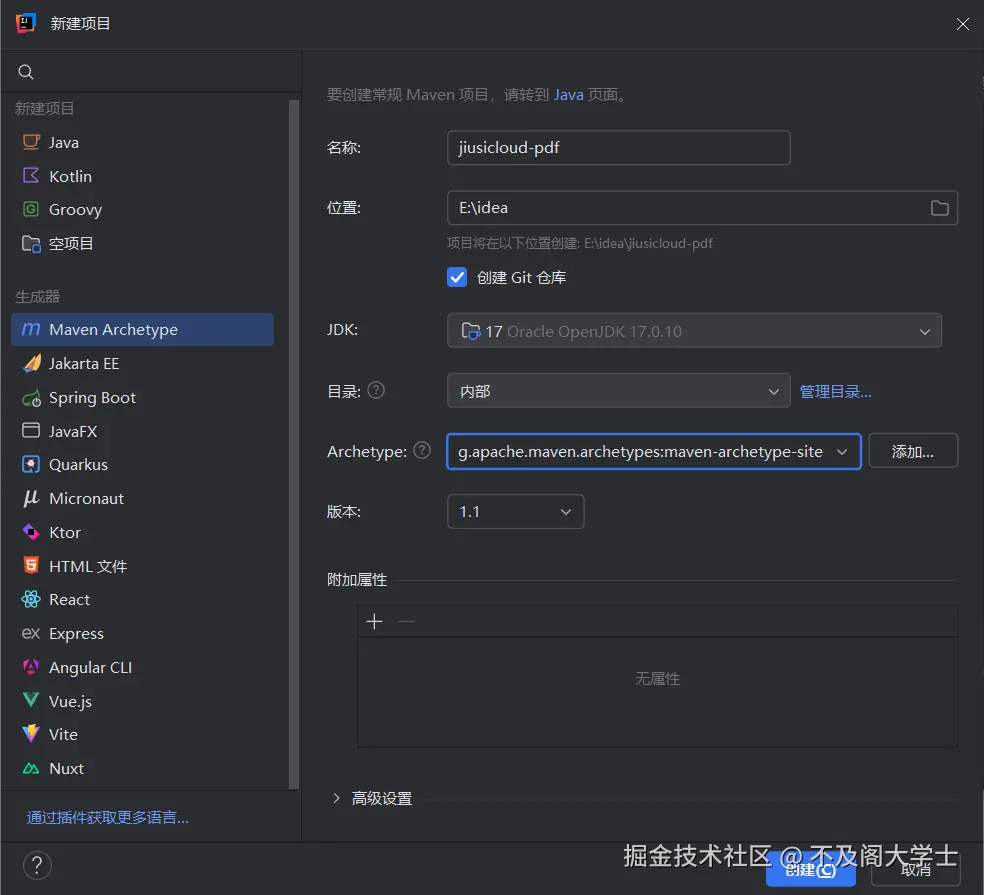Image resolution: width=984 pixels, height=895 pixels.
Task: Click the Angular CLI logo icon
Action: (x=31, y=667)
